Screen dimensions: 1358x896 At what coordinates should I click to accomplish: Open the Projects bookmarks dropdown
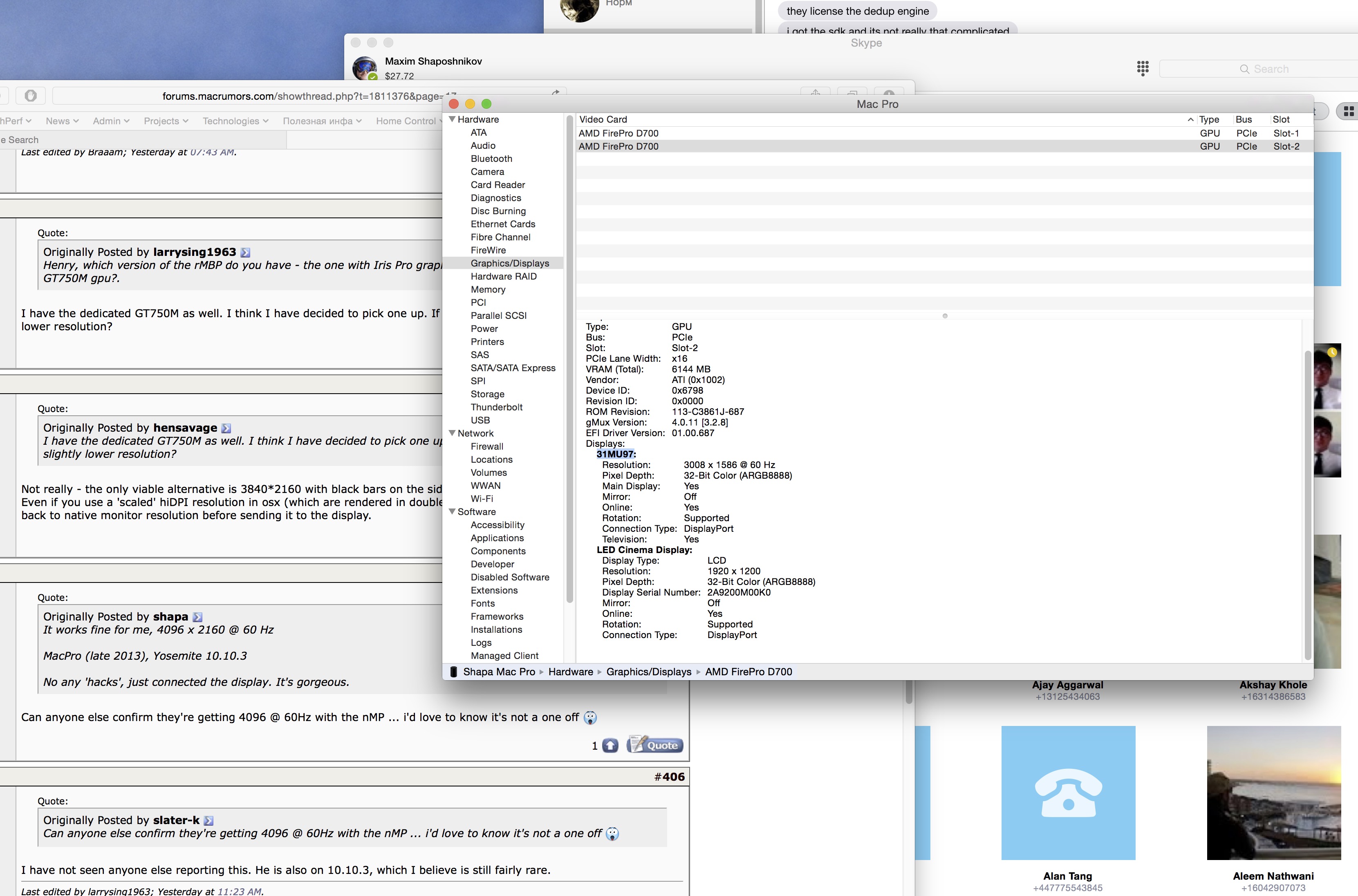(166, 121)
